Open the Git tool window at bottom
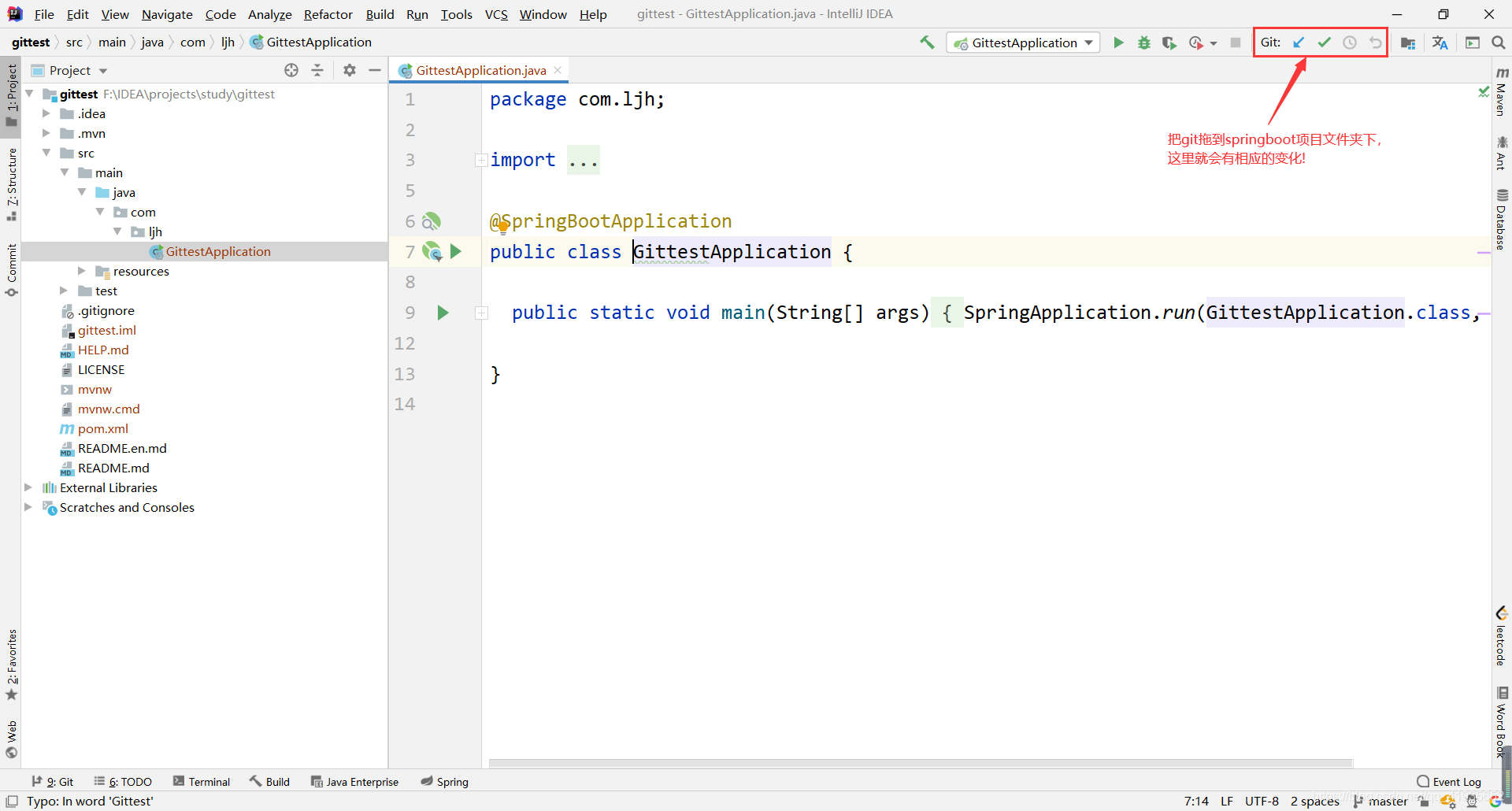The width and height of the screenshot is (1512, 811). click(53, 782)
